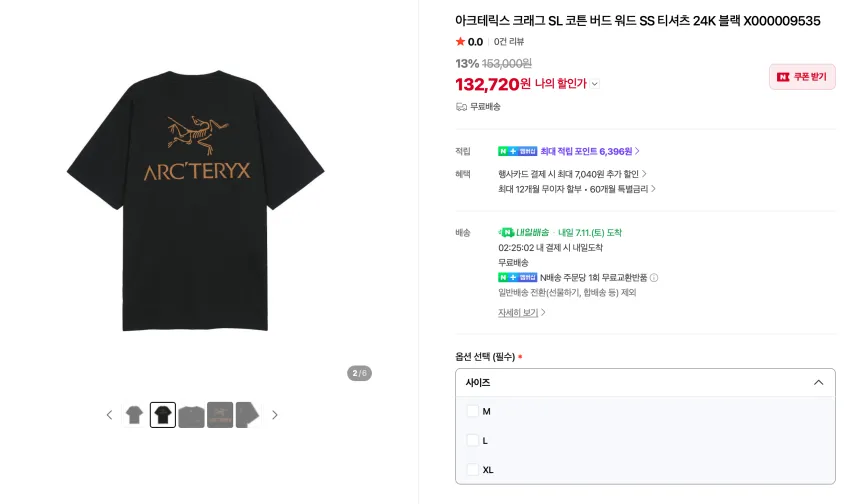Click the N membership badge in points row
Viewport: 850px width, 504px height.
coord(518,151)
